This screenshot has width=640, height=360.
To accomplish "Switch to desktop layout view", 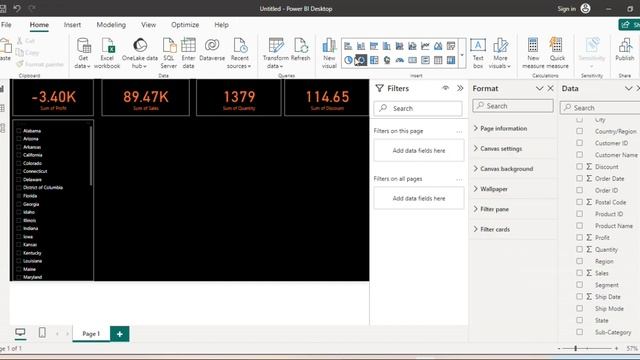I will click(x=20, y=333).
